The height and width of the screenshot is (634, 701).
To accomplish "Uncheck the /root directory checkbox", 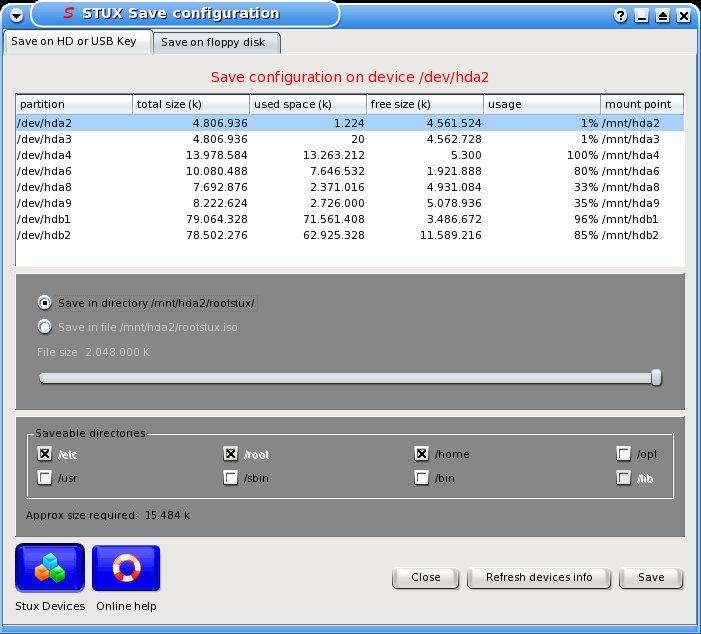I will (x=230, y=454).
